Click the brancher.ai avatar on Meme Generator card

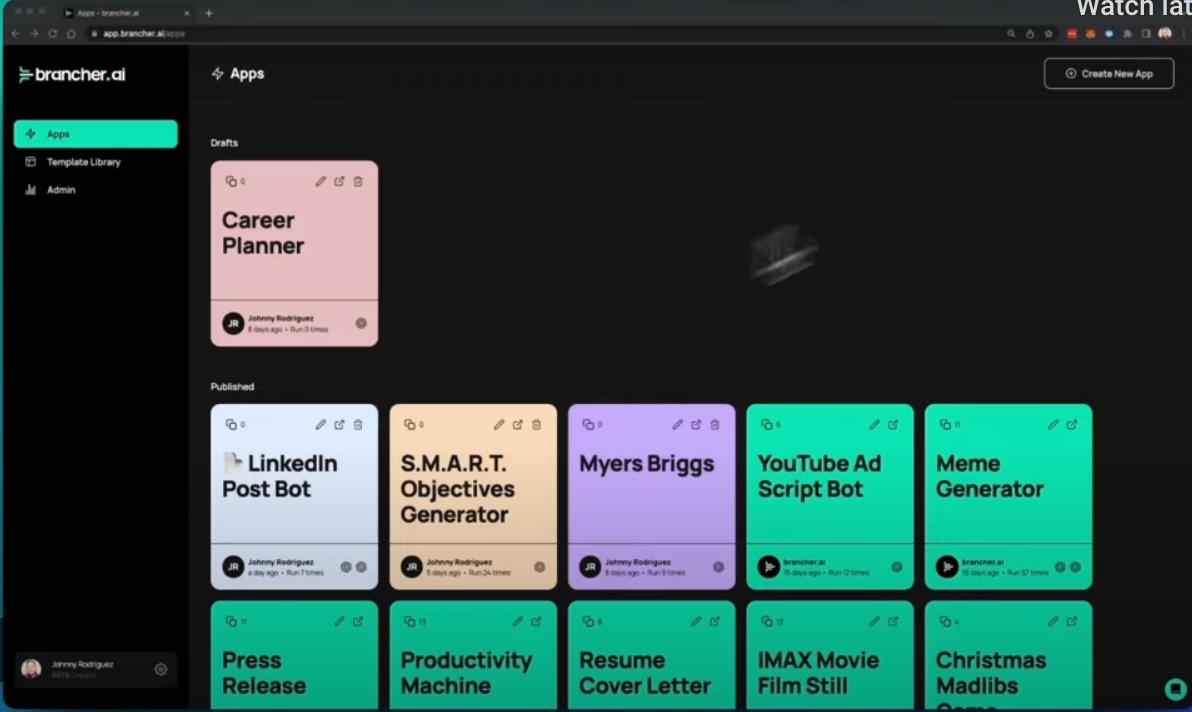(946, 567)
